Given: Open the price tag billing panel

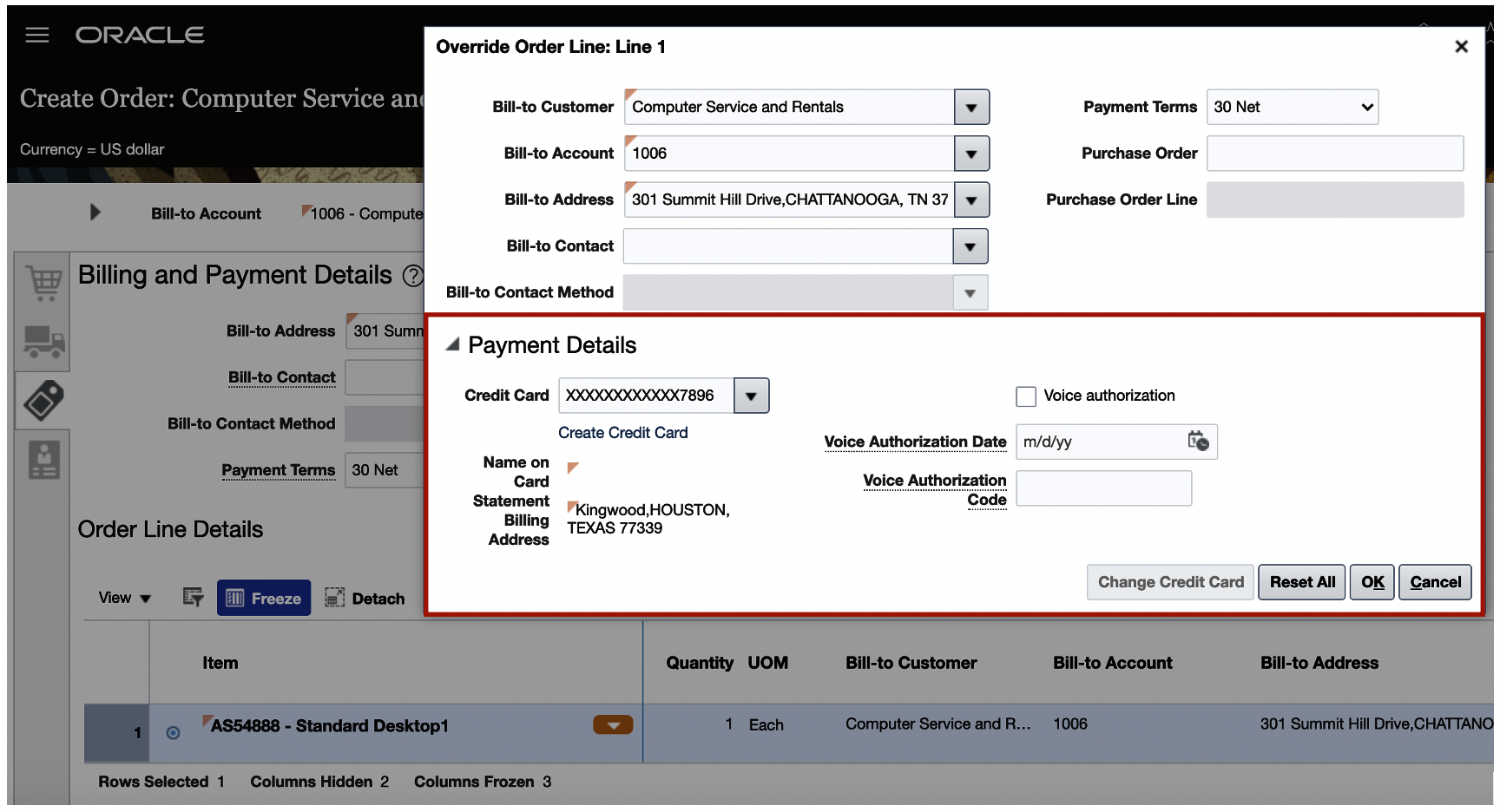Looking at the screenshot, I should [43, 400].
